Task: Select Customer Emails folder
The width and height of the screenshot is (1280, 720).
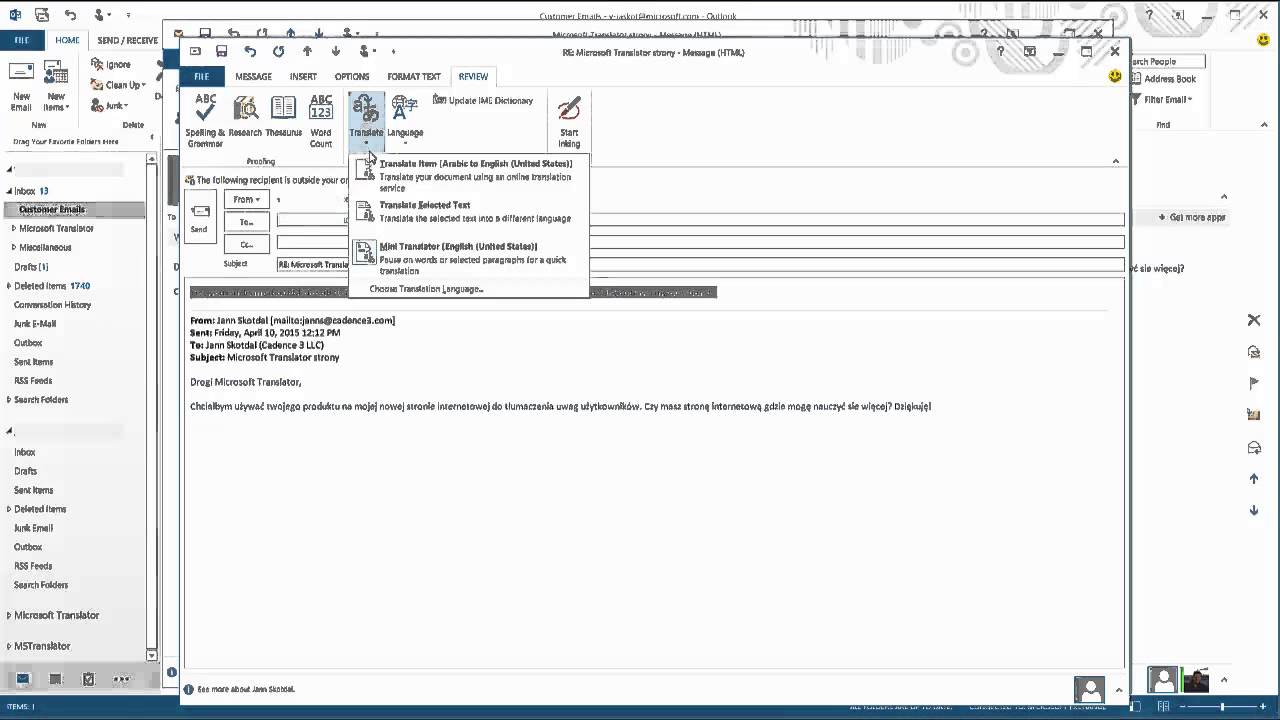Action: tap(75, 209)
